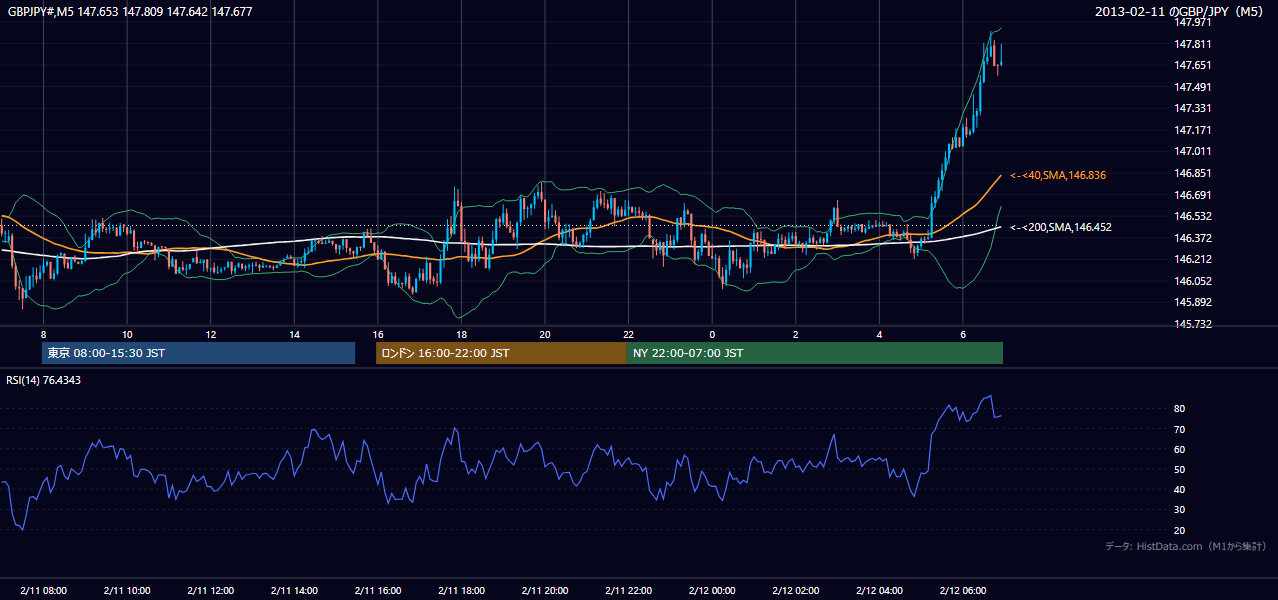Viewport: 1278px width, 600px height.
Task: Click the bottom time label 2/12 06:00
Action: (x=962, y=591)
